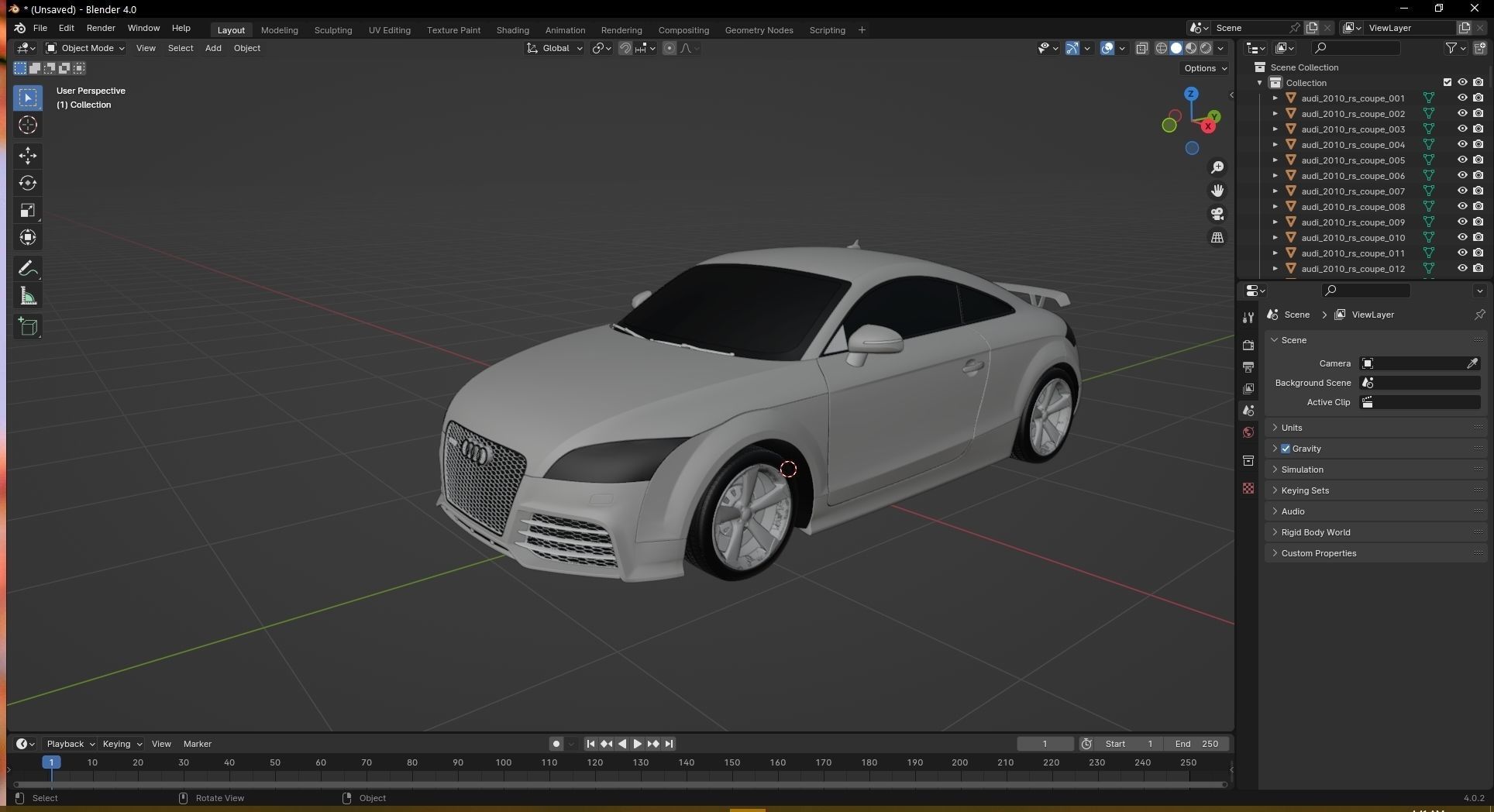The height and width of the screenshot is (812, 1494).
Task: Toggle proportional editing in header
Action: point(670,48)
